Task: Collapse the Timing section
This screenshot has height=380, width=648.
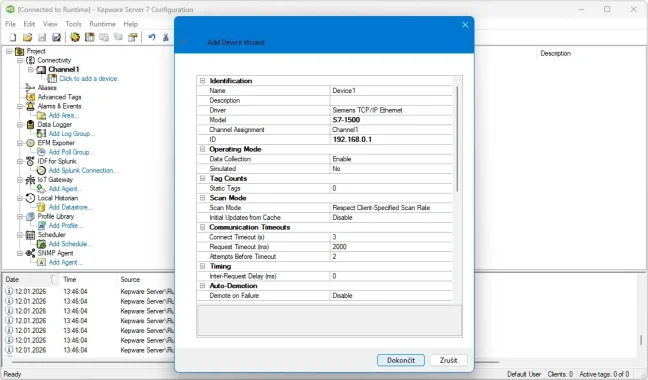Action: [202, 266]
